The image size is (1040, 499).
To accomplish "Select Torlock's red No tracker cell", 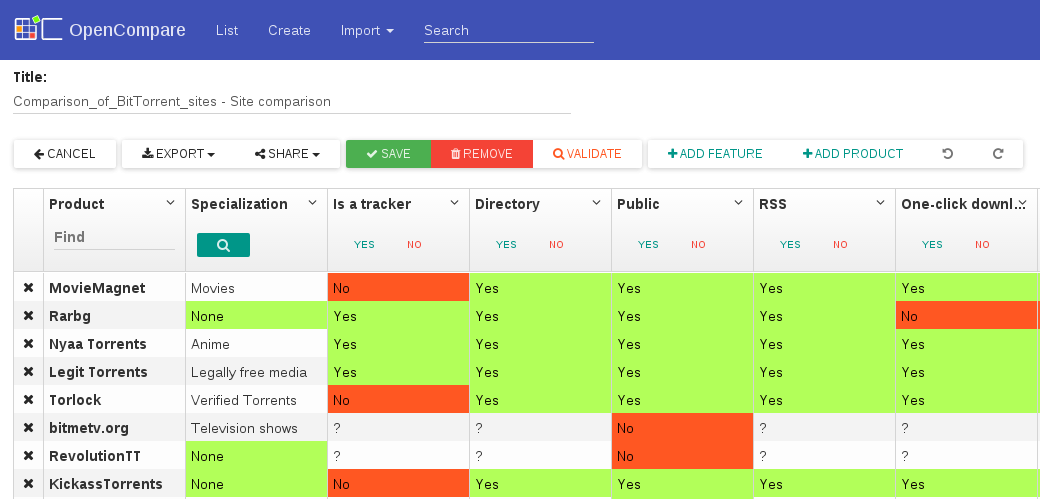I will (399, 400).
